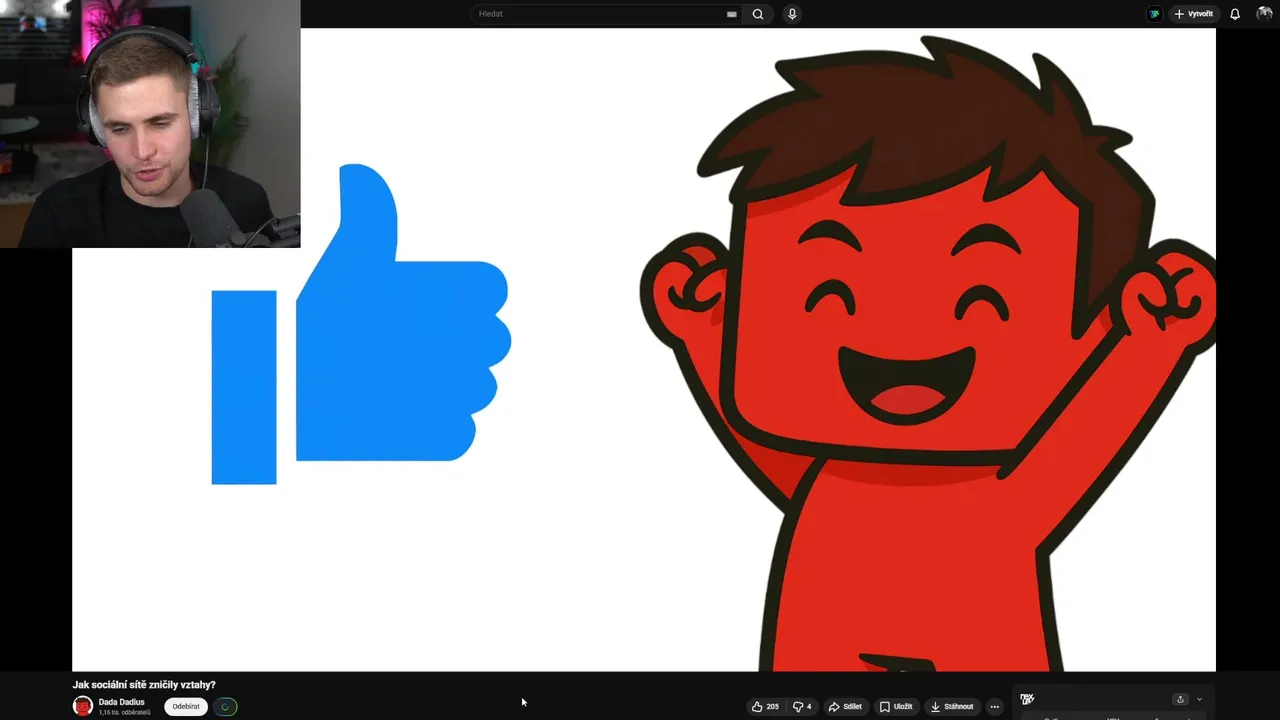Click the green extension icon near Vytvořit
1280x720 pixels.
tap(1154, 14)
